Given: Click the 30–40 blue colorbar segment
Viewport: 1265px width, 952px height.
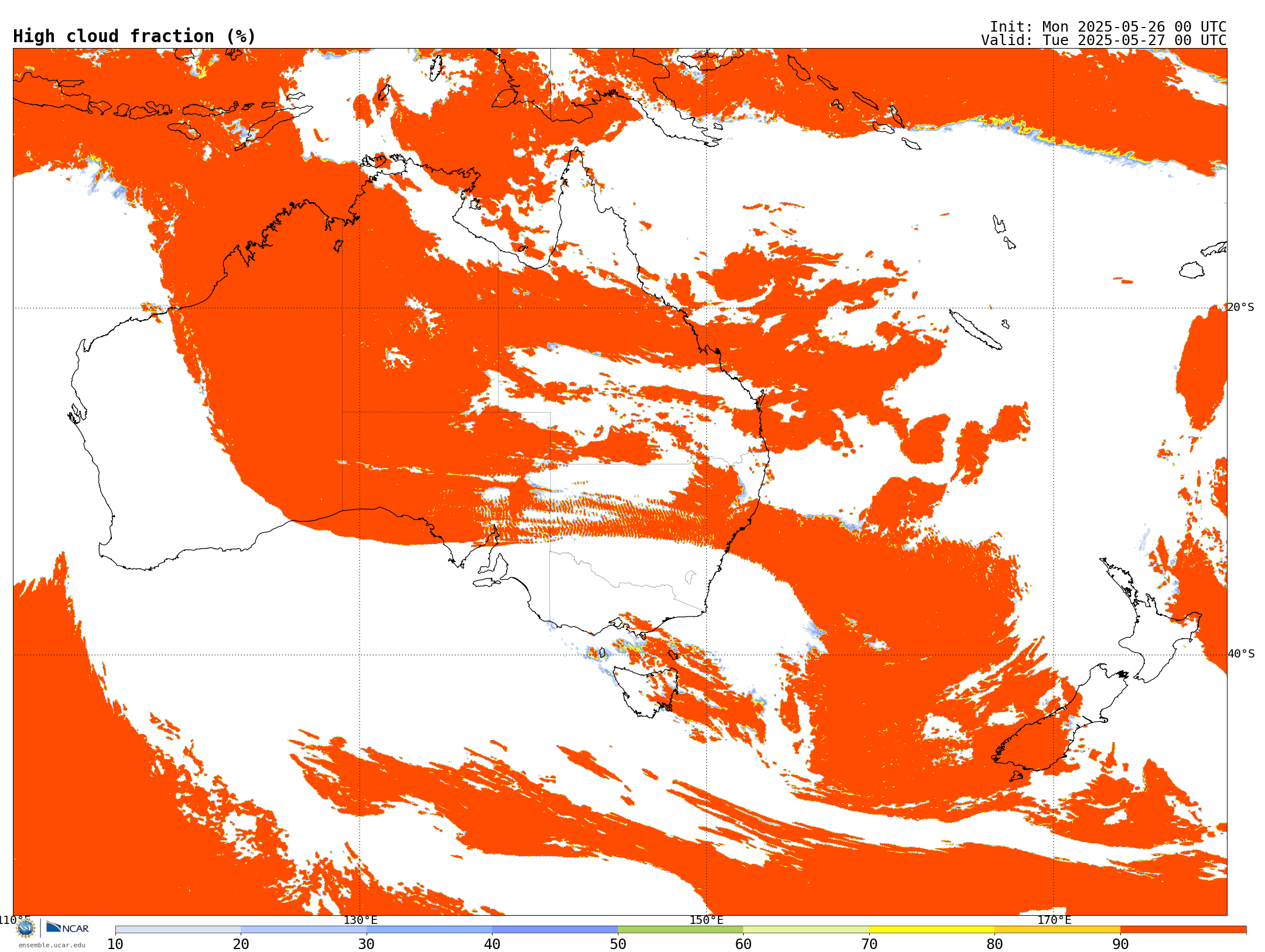Looking at the screenshot, I should point(429,930).
